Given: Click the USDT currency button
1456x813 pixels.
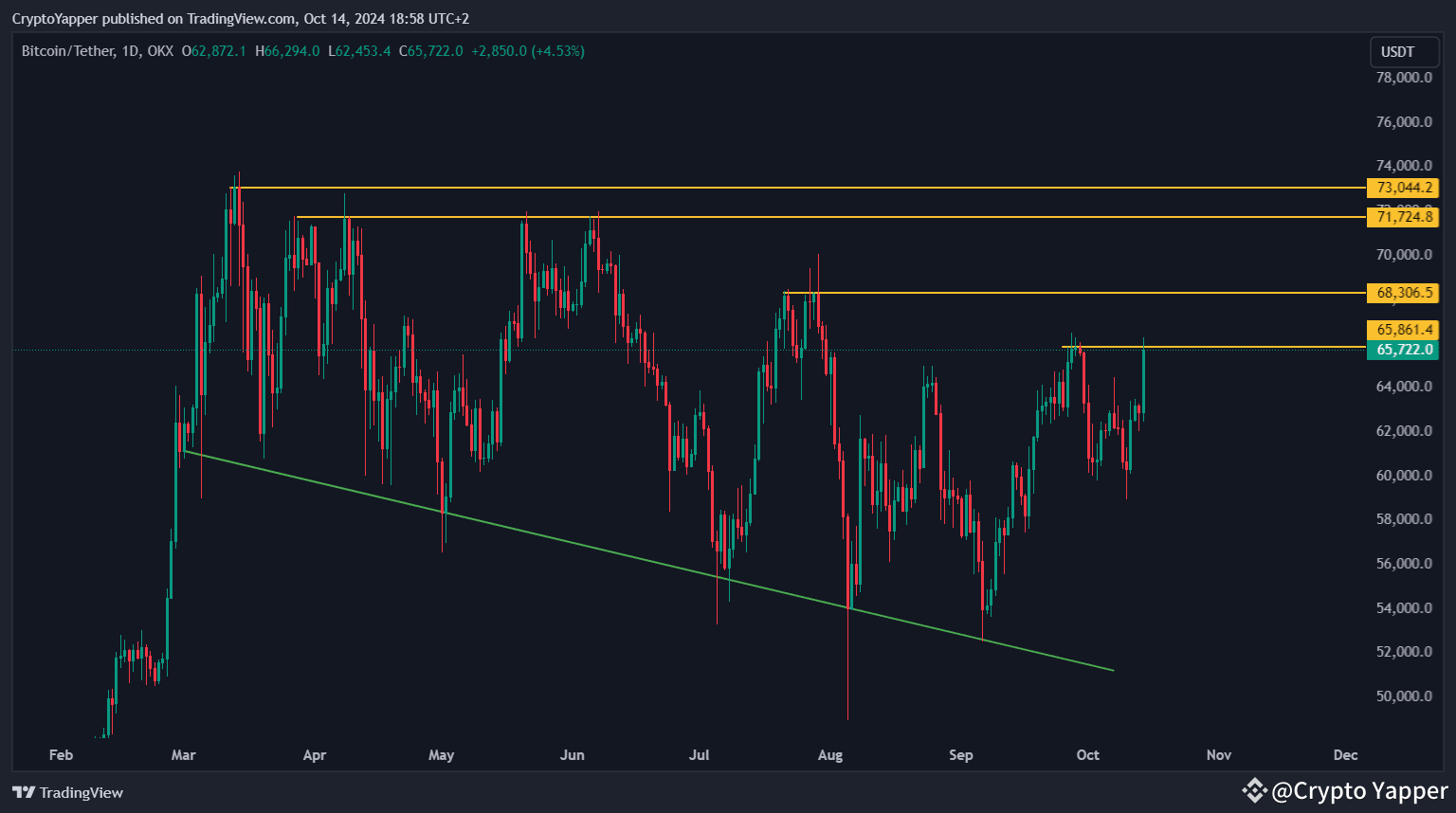Looking at the screenshot, I should click(x=1403, y=52).
